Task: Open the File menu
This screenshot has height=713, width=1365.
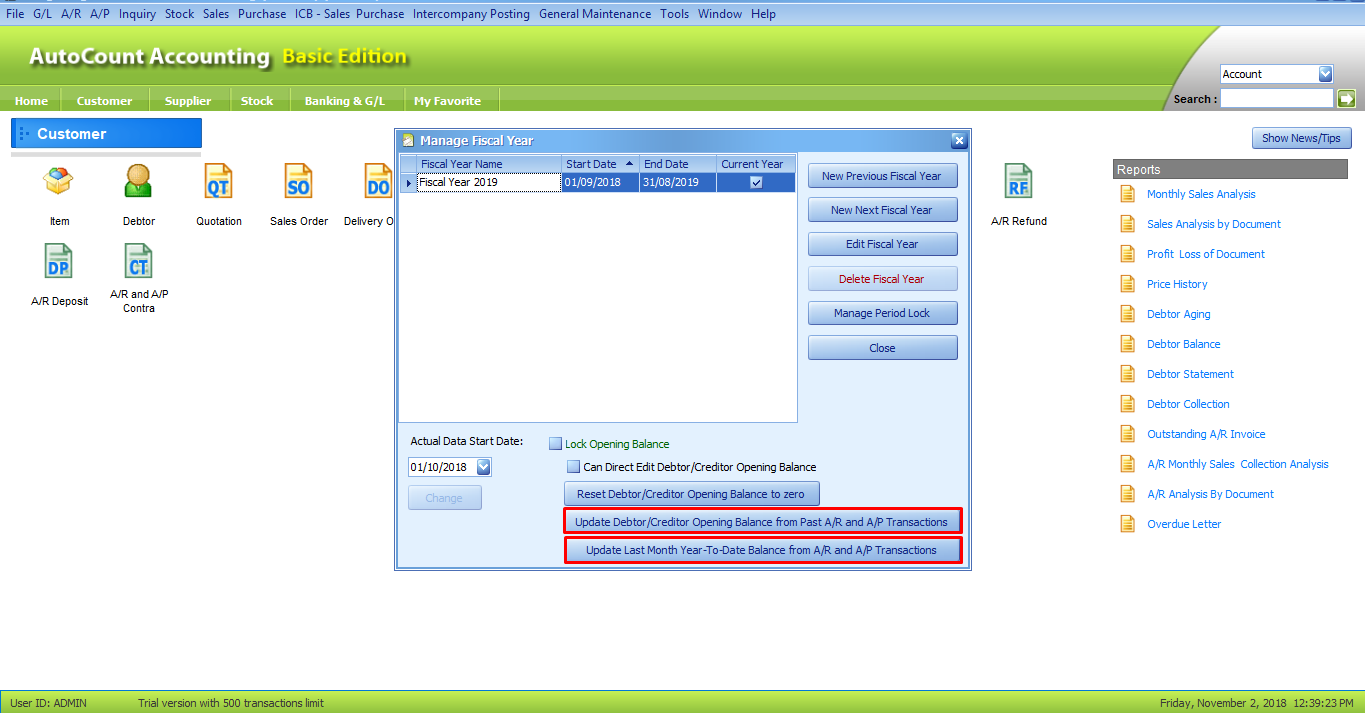Action: 15,14
